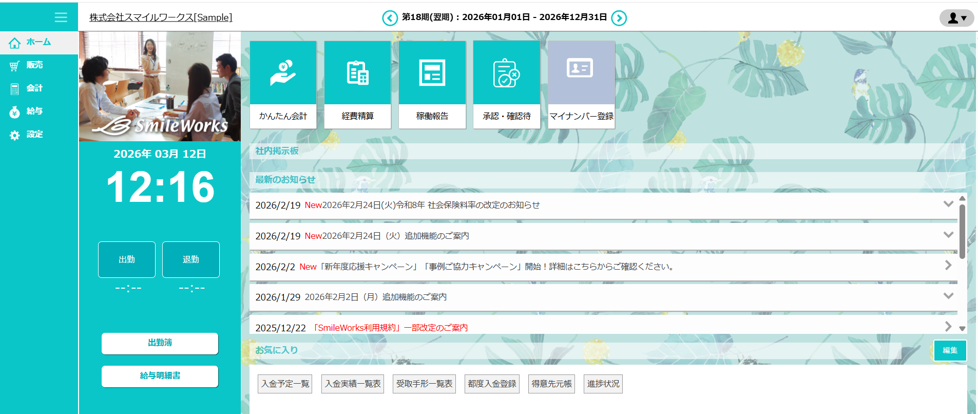
Task: Open the 稼働報告 work report tile
Action: pyautogui.click(x=432, y=74)
